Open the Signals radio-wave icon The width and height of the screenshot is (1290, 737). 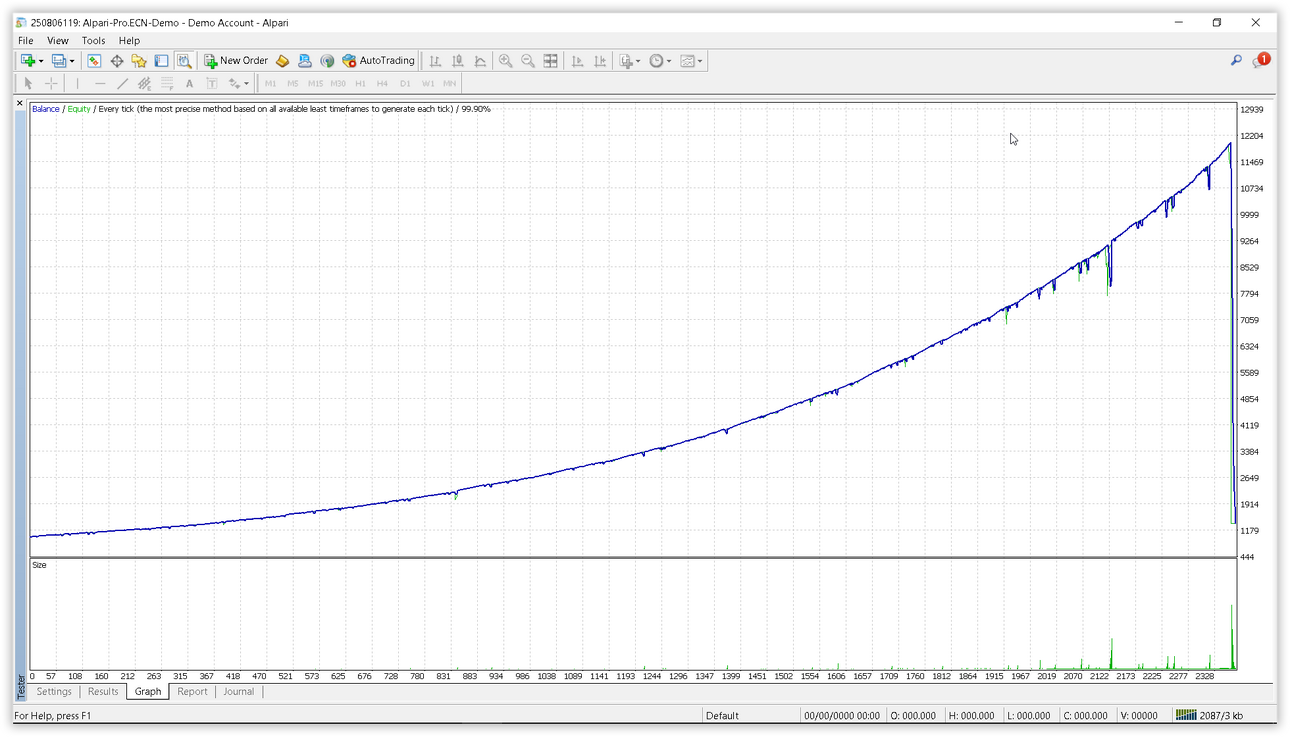tap(327, 61)
